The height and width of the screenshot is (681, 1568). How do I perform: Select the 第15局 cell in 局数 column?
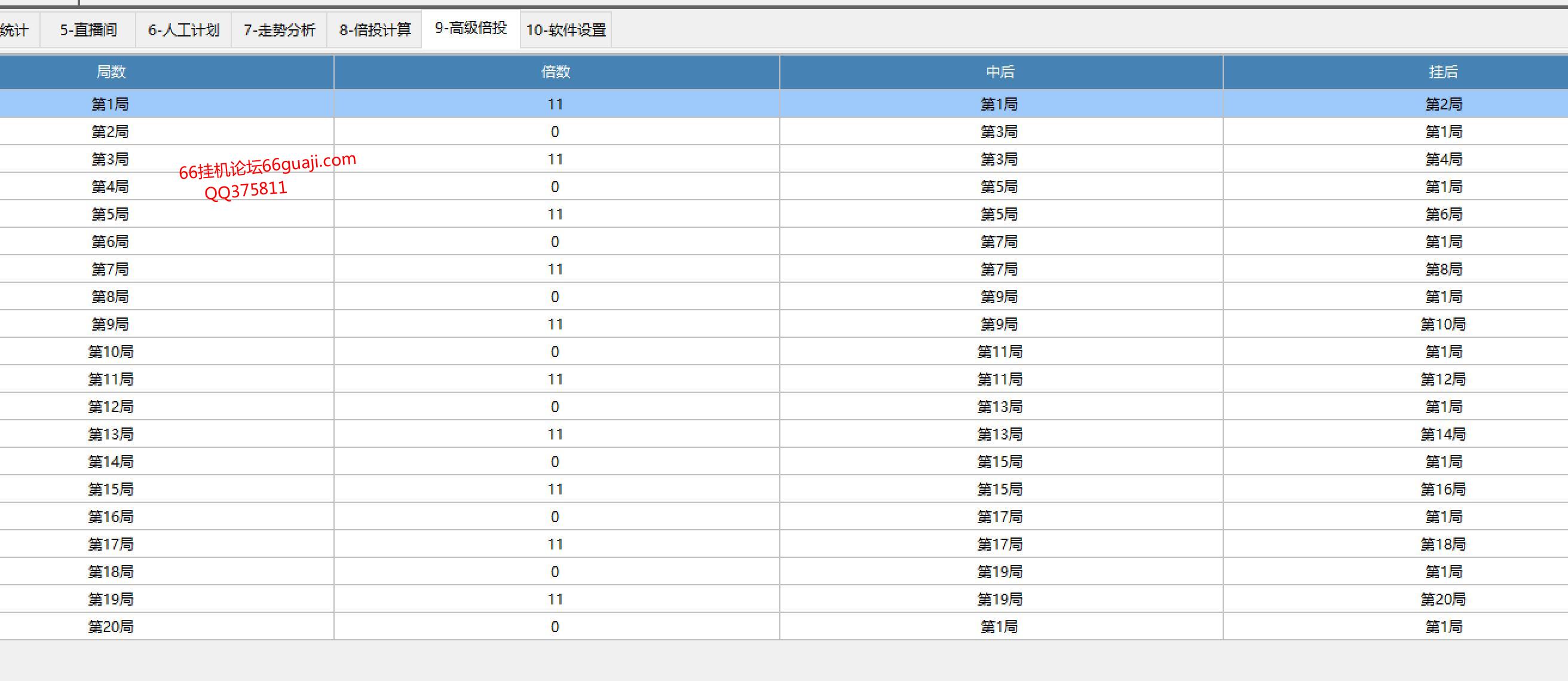167,488
